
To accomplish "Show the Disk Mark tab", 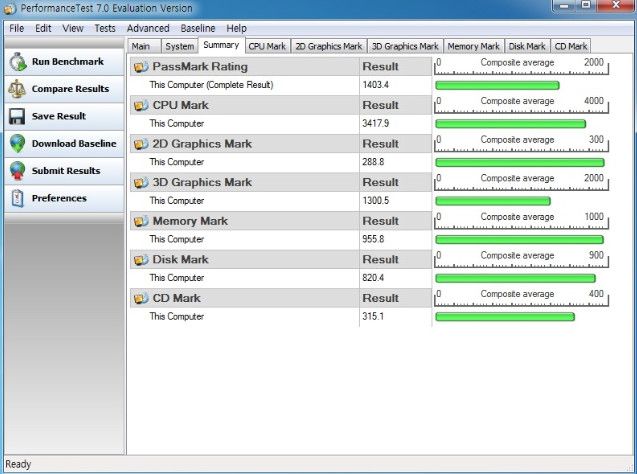I will (527, 46).
